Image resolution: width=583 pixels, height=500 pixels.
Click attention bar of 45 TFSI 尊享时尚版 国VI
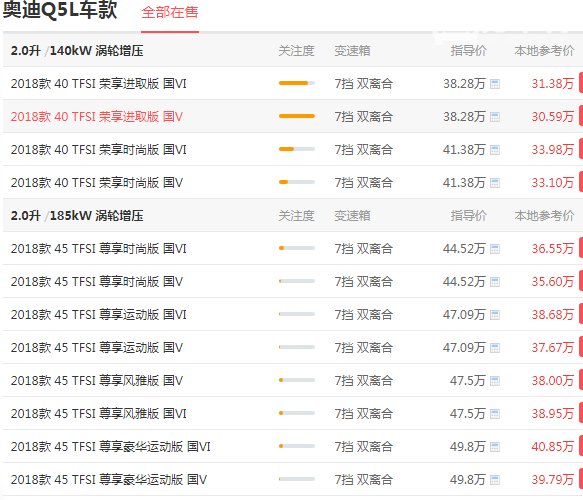point(297,248)
